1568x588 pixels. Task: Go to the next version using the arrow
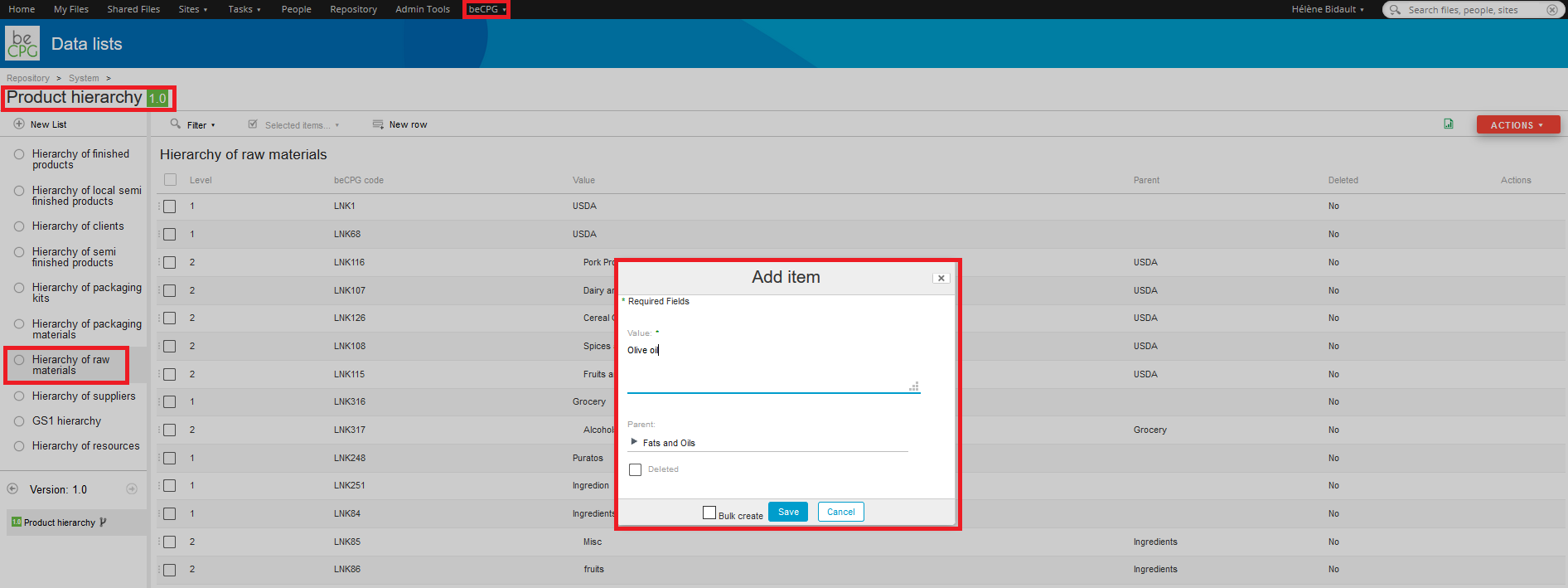pos(132,489)
